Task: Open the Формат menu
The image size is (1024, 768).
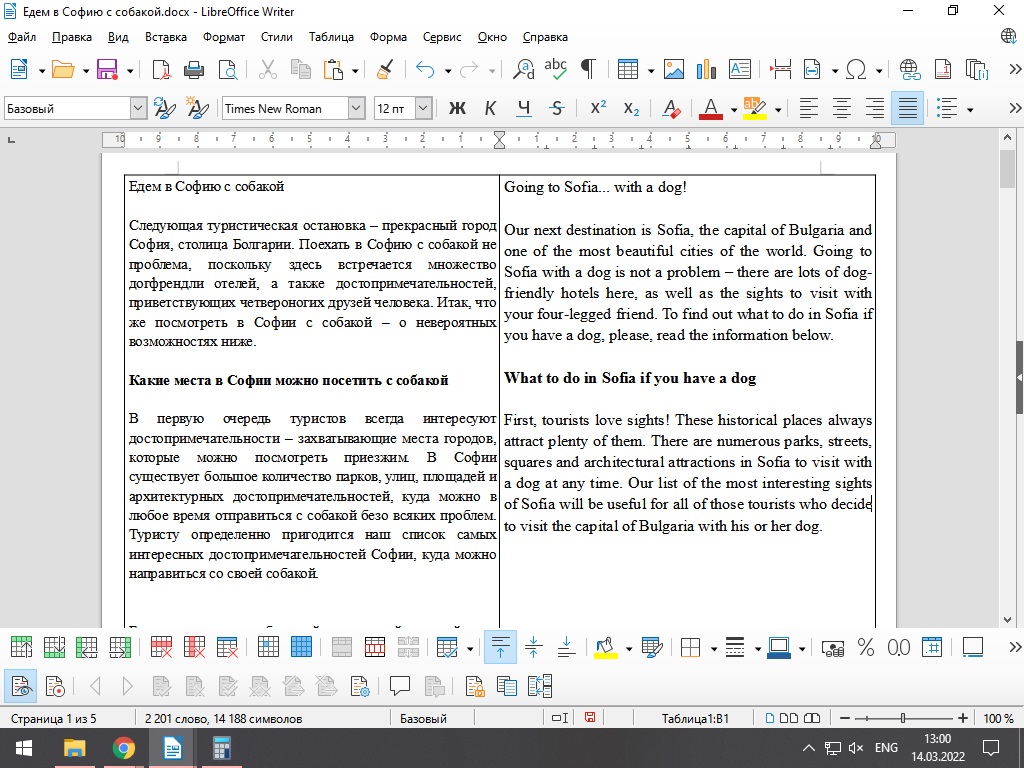Action: (x=224, y=37)
